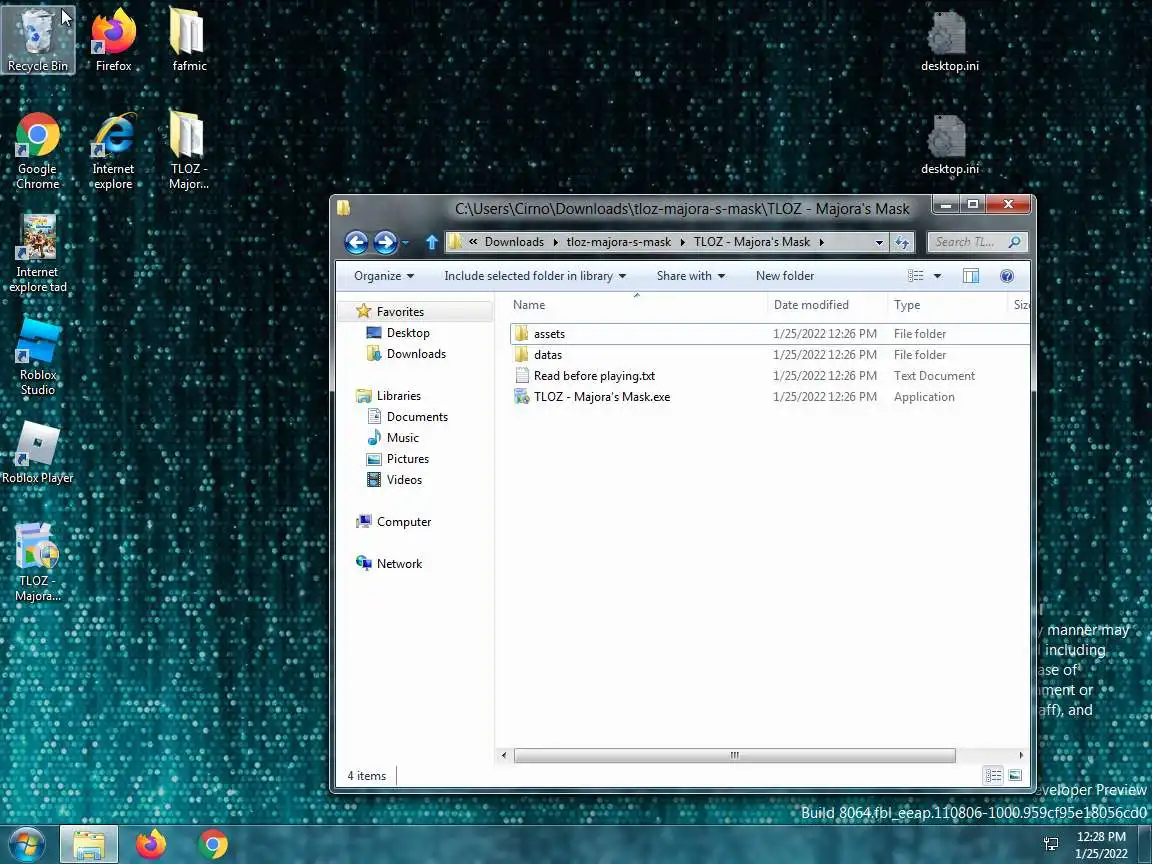Open the Windows Start orb
1152x864 pixels.
(26, 844)
